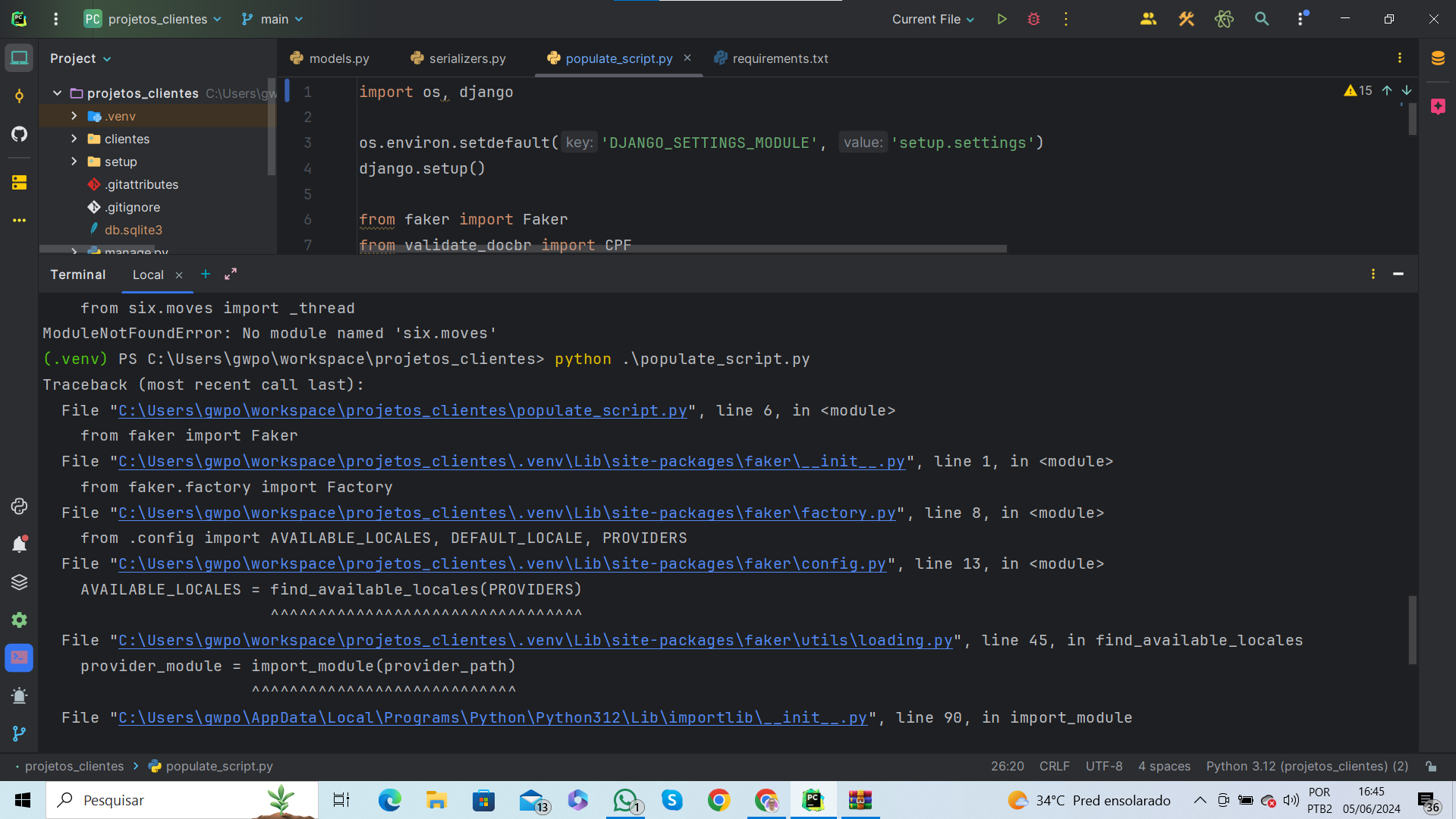1456x819 pixels.
Task: Switch to the models.py tab
Action: pos(330,58)
